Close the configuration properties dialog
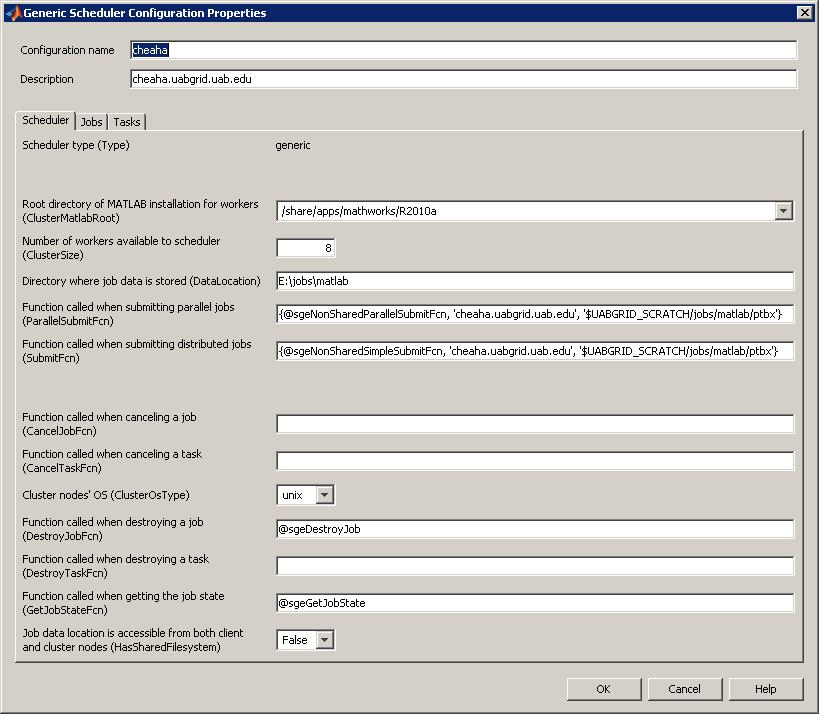This screenshot has width=819, height=714. [x=803, y=13]
